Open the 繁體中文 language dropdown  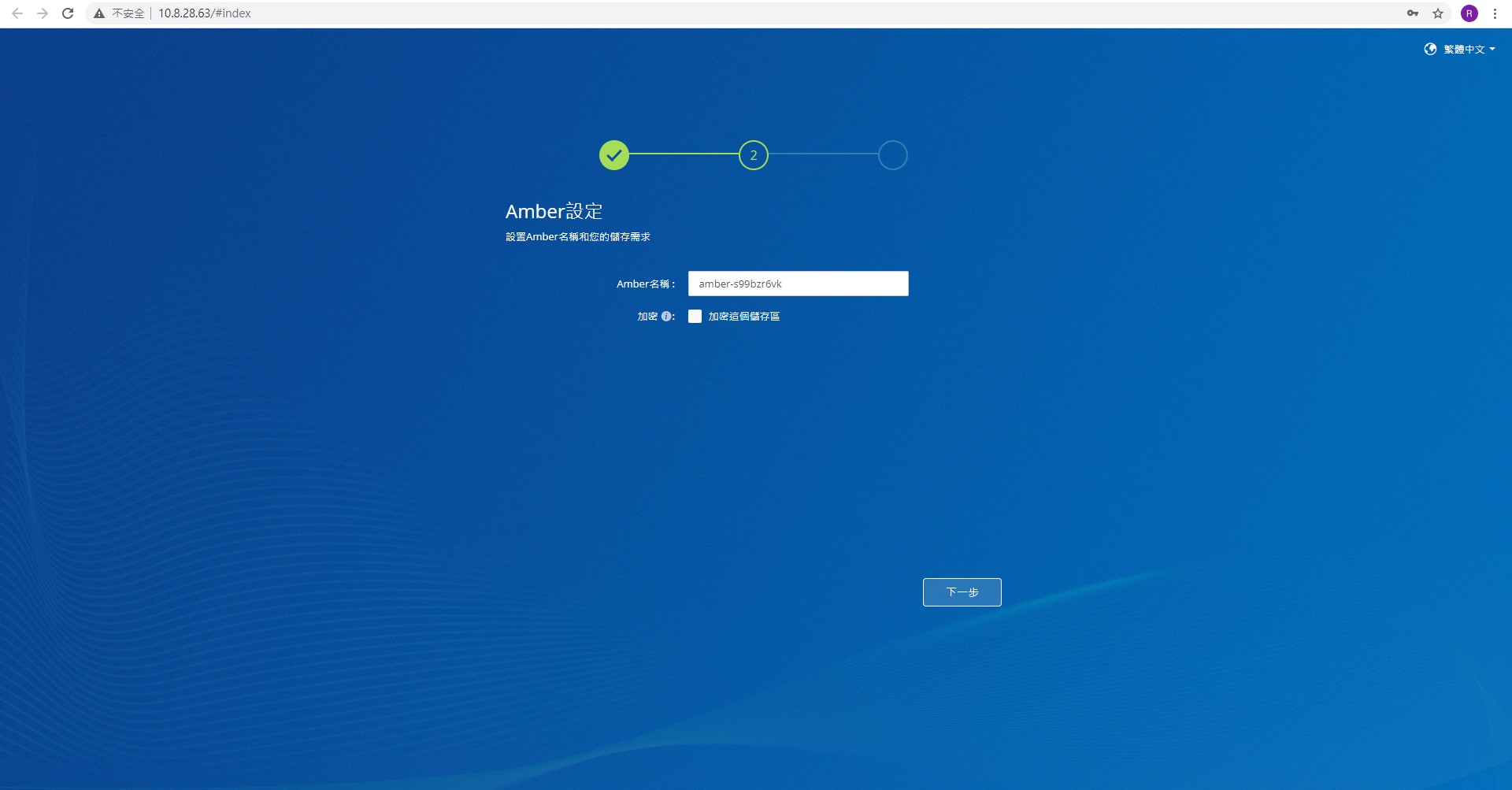tap(1469, 49)
